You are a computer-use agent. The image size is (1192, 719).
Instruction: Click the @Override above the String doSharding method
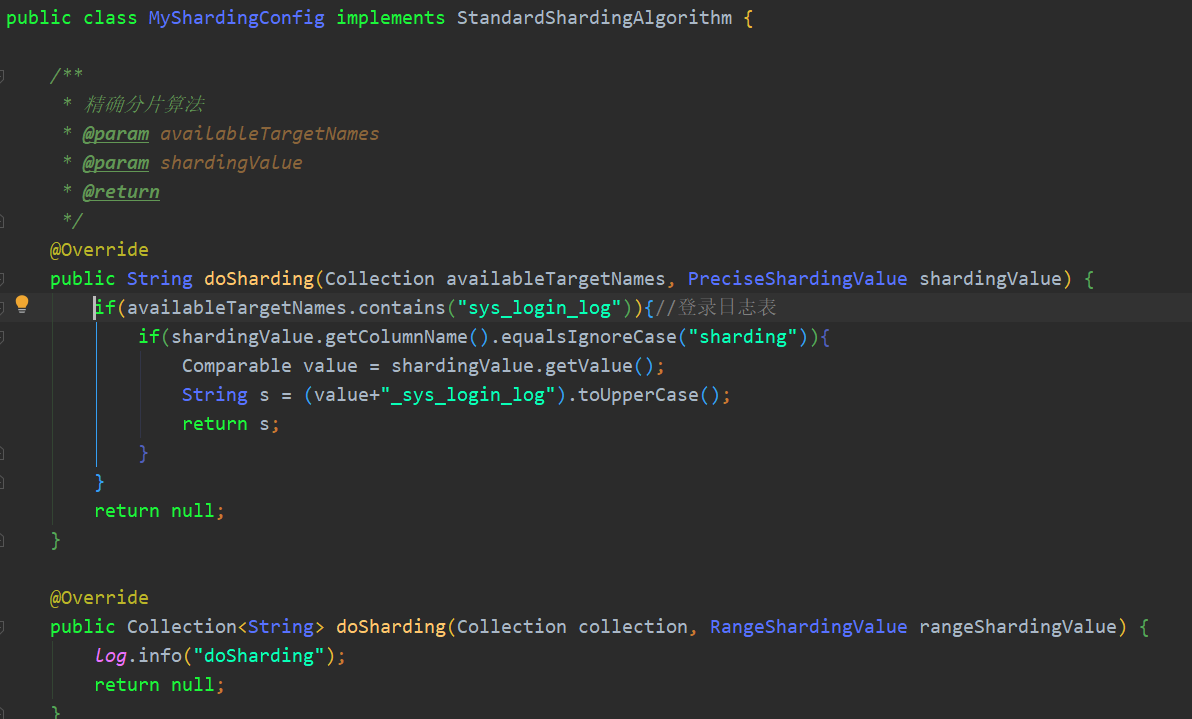tap(99, 250)
